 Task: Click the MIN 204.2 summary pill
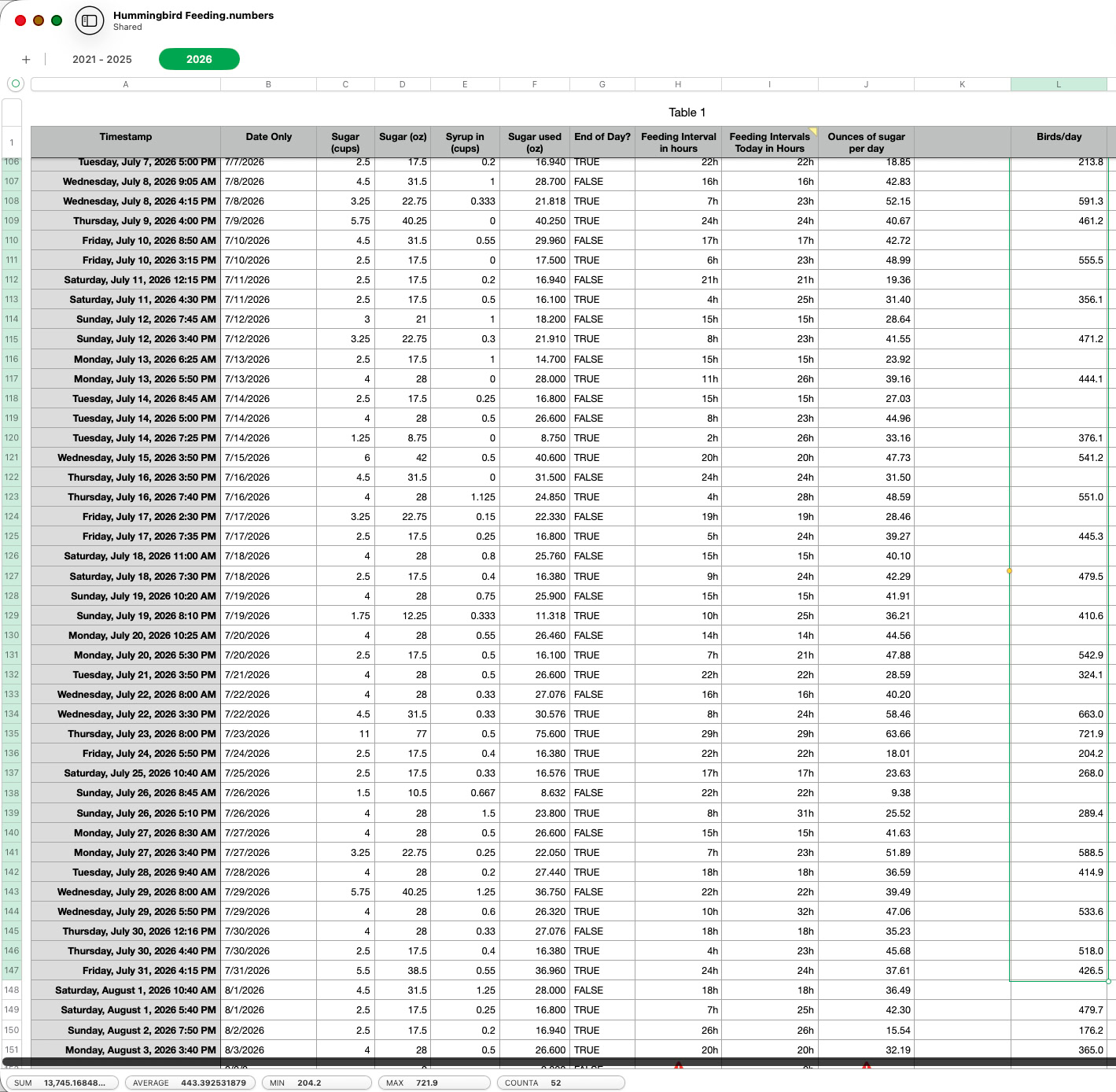317,1083
